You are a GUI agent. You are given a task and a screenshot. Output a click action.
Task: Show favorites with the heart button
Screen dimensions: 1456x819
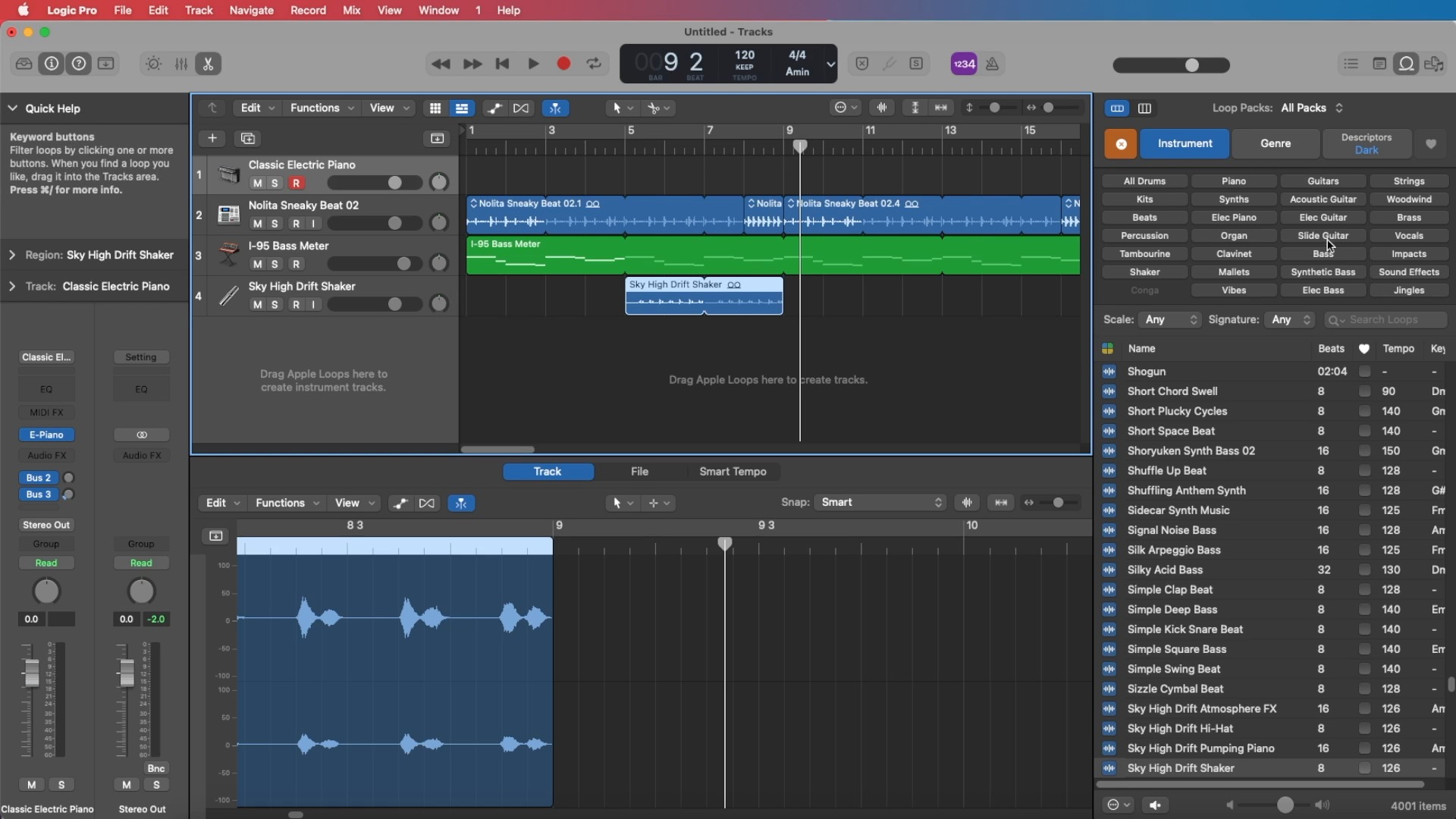point(1431,143)
